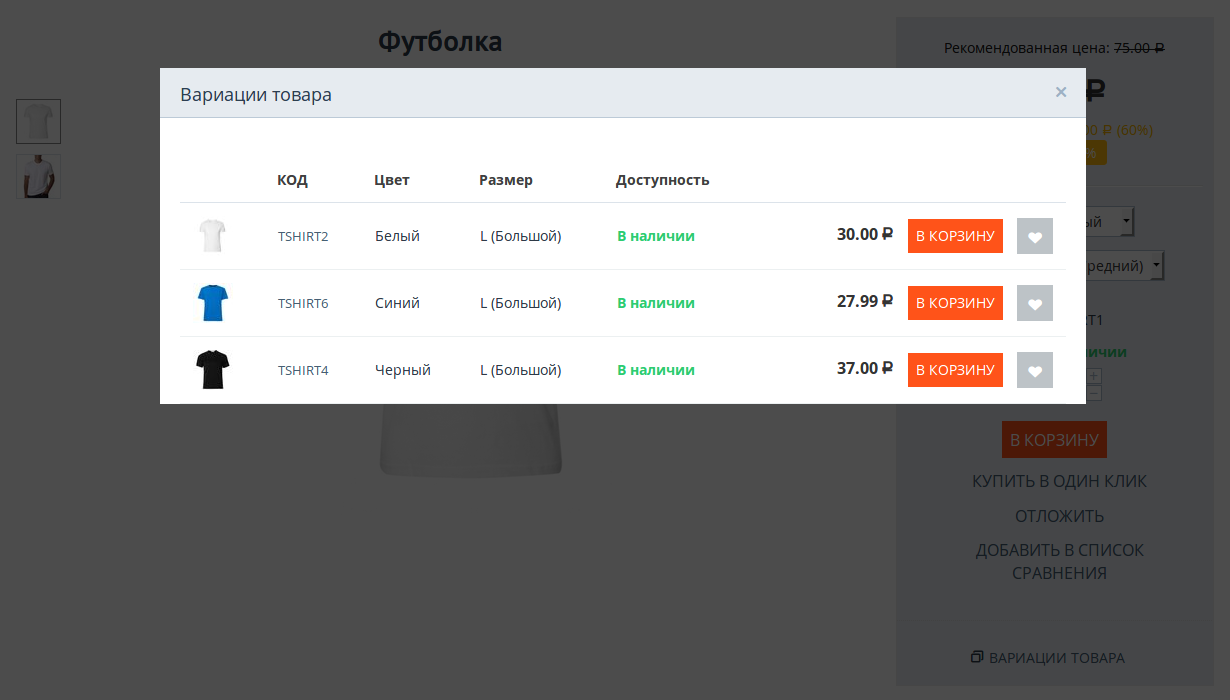Select second gallery thumbnail with model photo
This screenshot has width=1230, height=700.
pos(39,176)
